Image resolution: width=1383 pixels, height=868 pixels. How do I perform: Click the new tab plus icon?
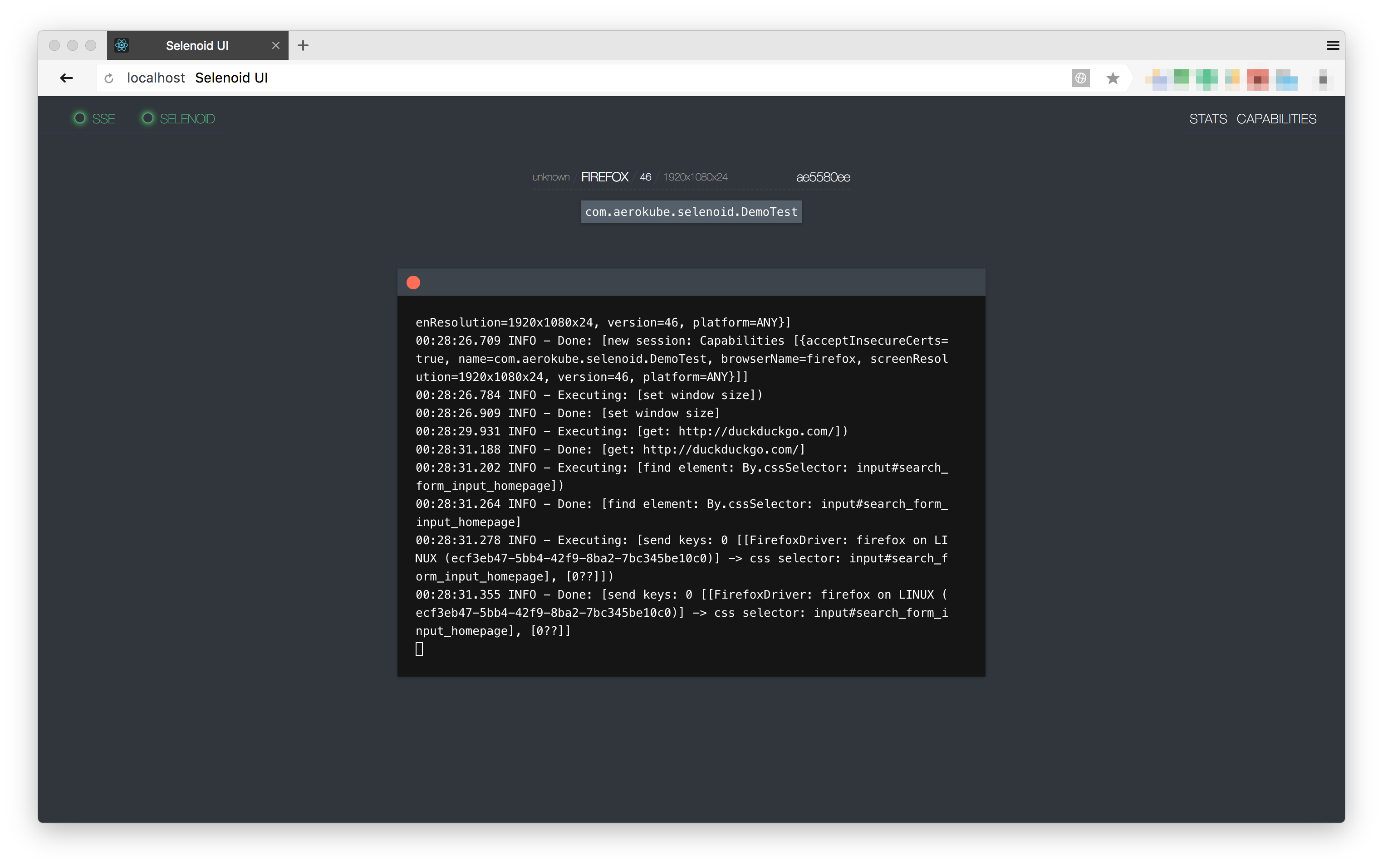pyautogui.click(x=303, y=45)
